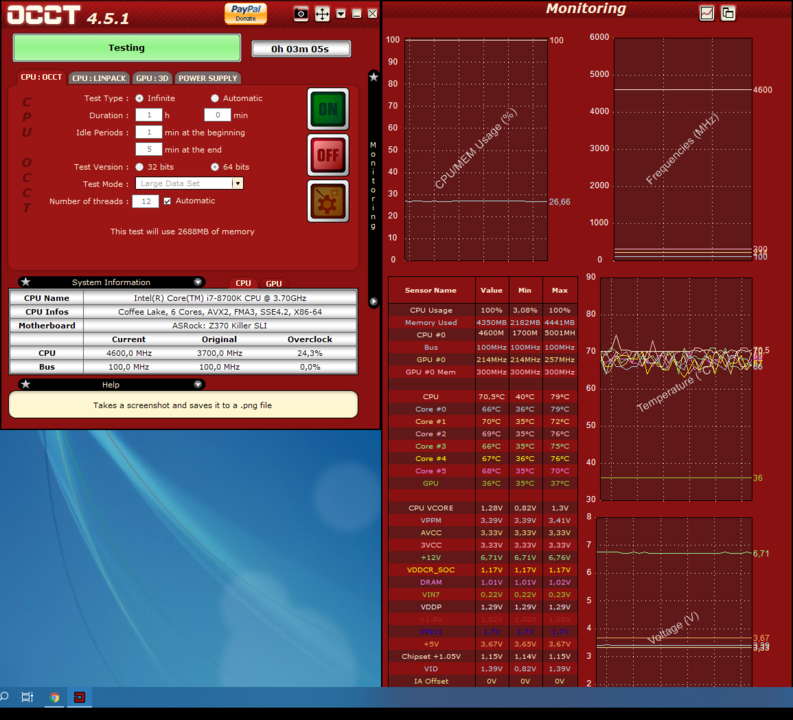Click the Temperature graph
This screenshot has height=720, width=793.
pyautogui.click(x=677, y=389)
